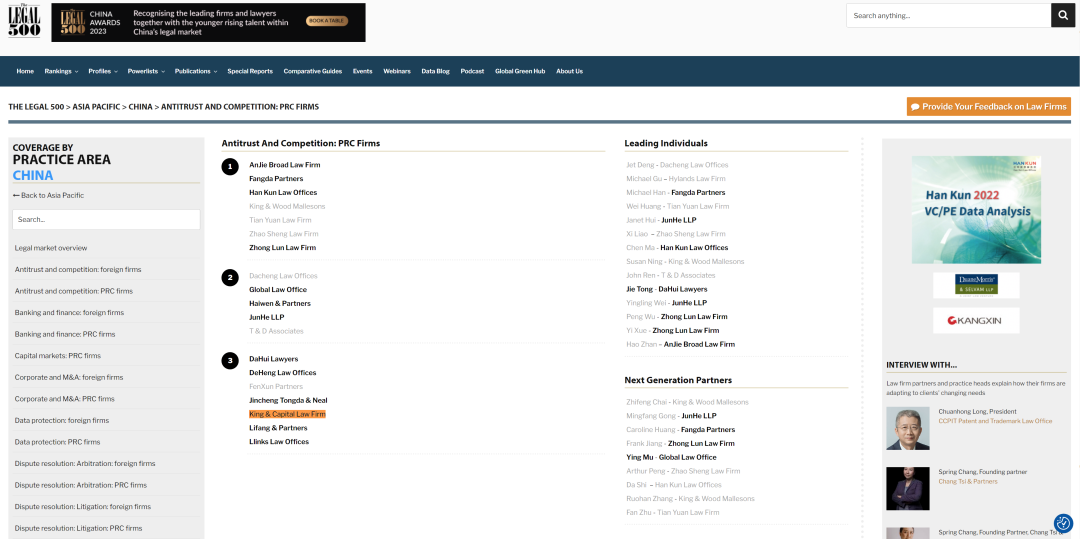This screenshot has height=539, width=1080.
Task: Open Haiwen & Partners firm link
Action: pos(280,304)
